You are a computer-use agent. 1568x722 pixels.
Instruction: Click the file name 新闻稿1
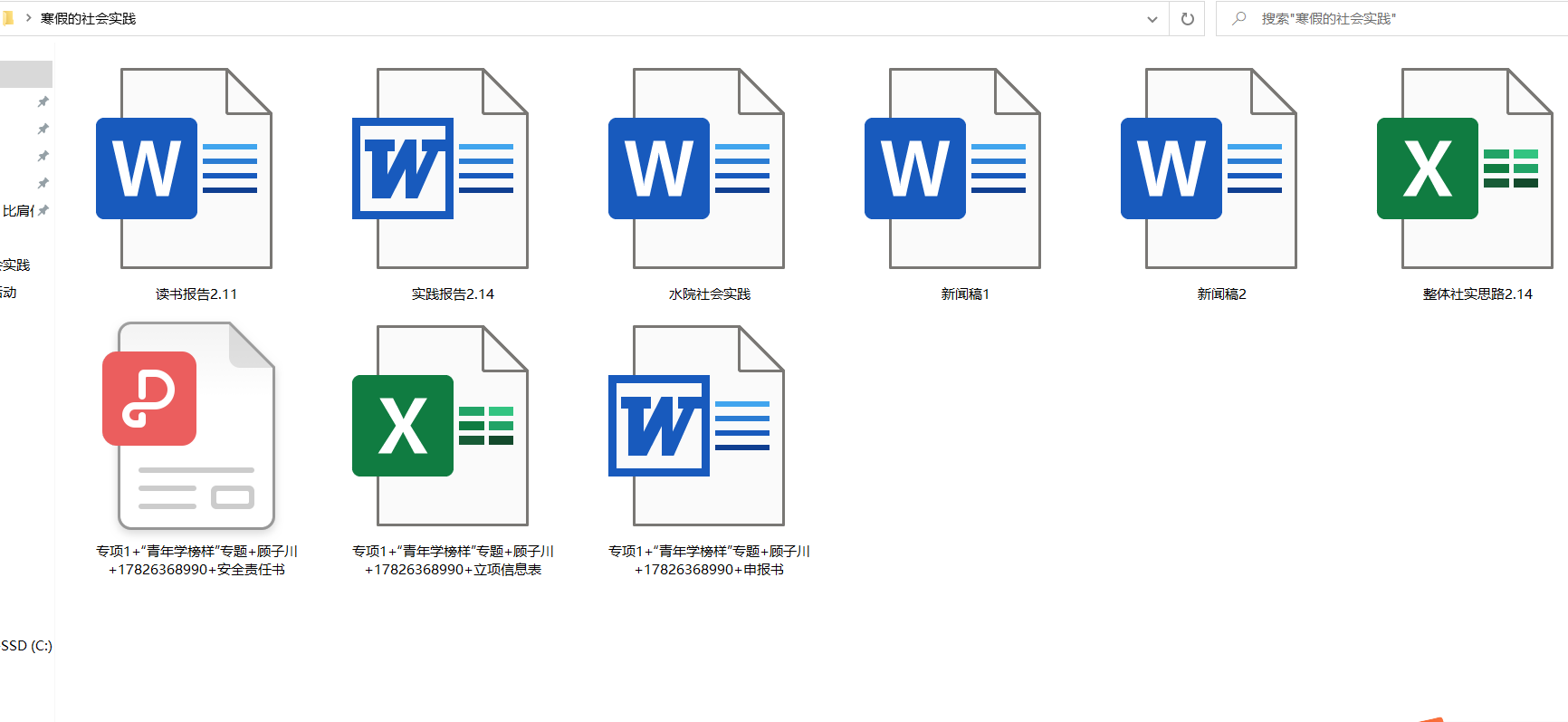(x=965, y=294)
